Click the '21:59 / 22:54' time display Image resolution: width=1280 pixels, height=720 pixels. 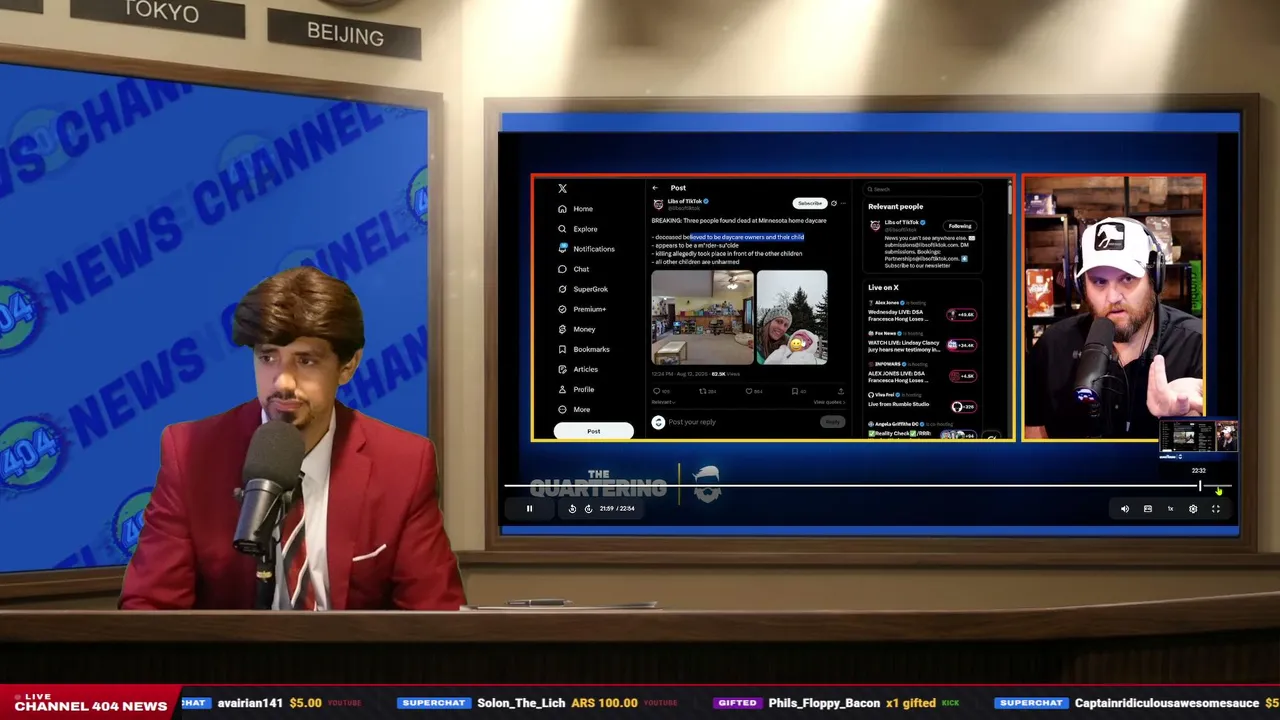coord(617,509)
